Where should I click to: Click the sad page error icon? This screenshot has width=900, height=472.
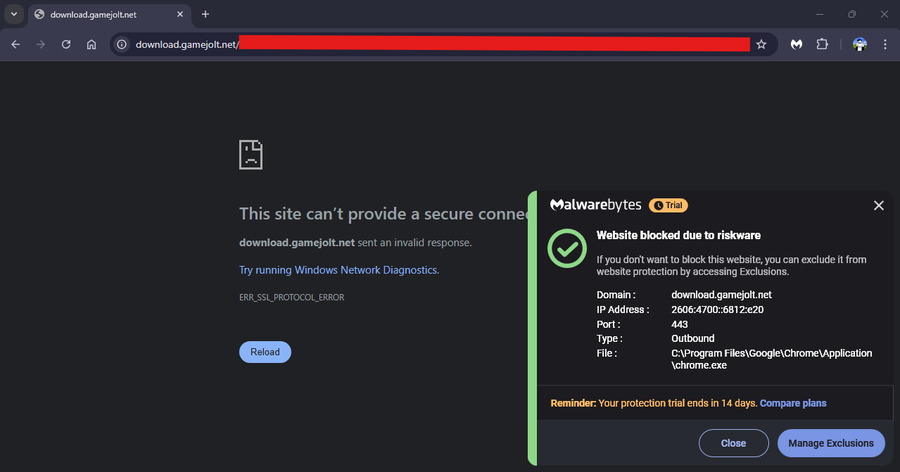click(x=251, y=154)
